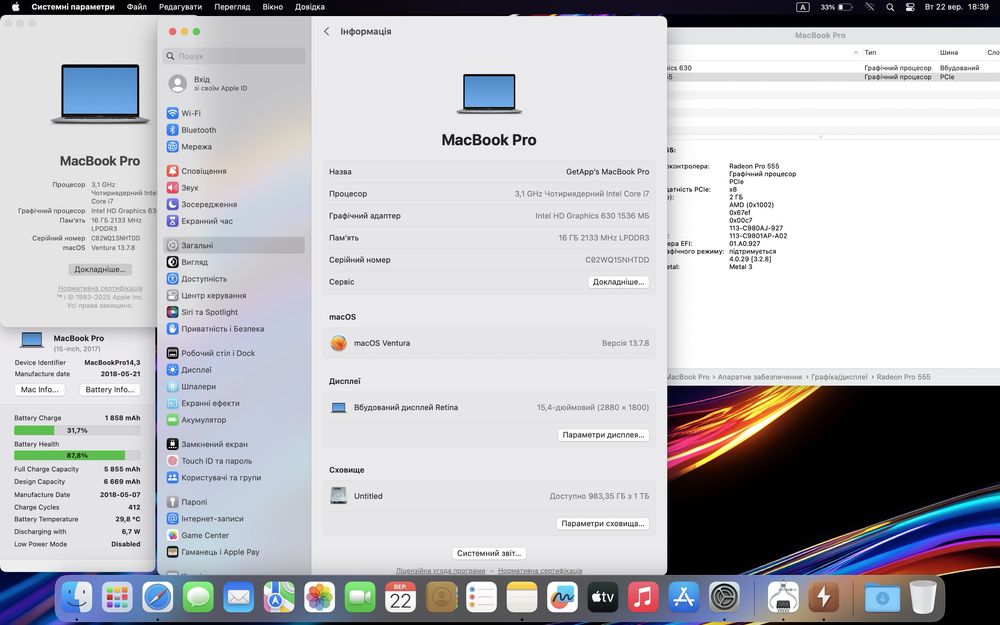Open Параметри дисплея… button
This screenshot has height=625, width=1000.
(603, 435)
